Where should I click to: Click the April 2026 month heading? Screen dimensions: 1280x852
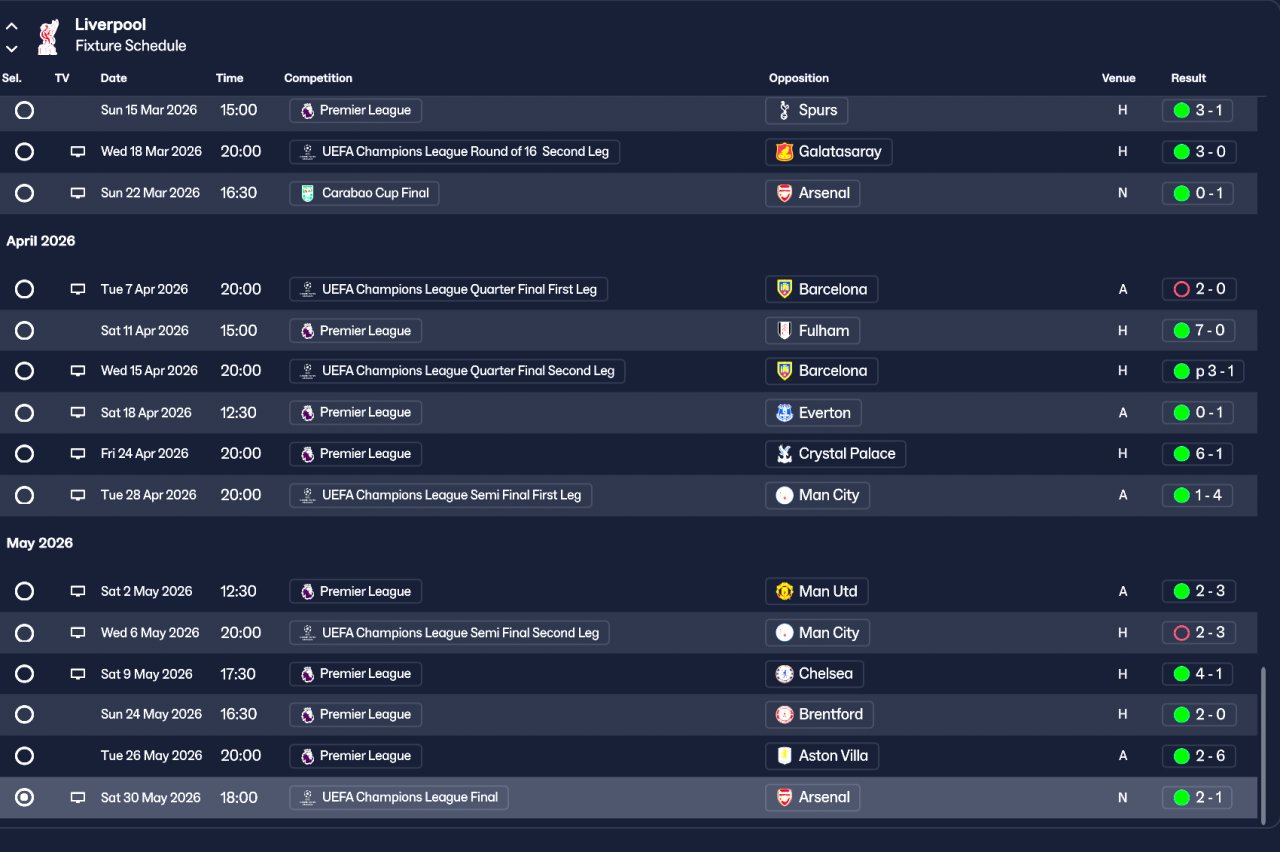point(41,242)
